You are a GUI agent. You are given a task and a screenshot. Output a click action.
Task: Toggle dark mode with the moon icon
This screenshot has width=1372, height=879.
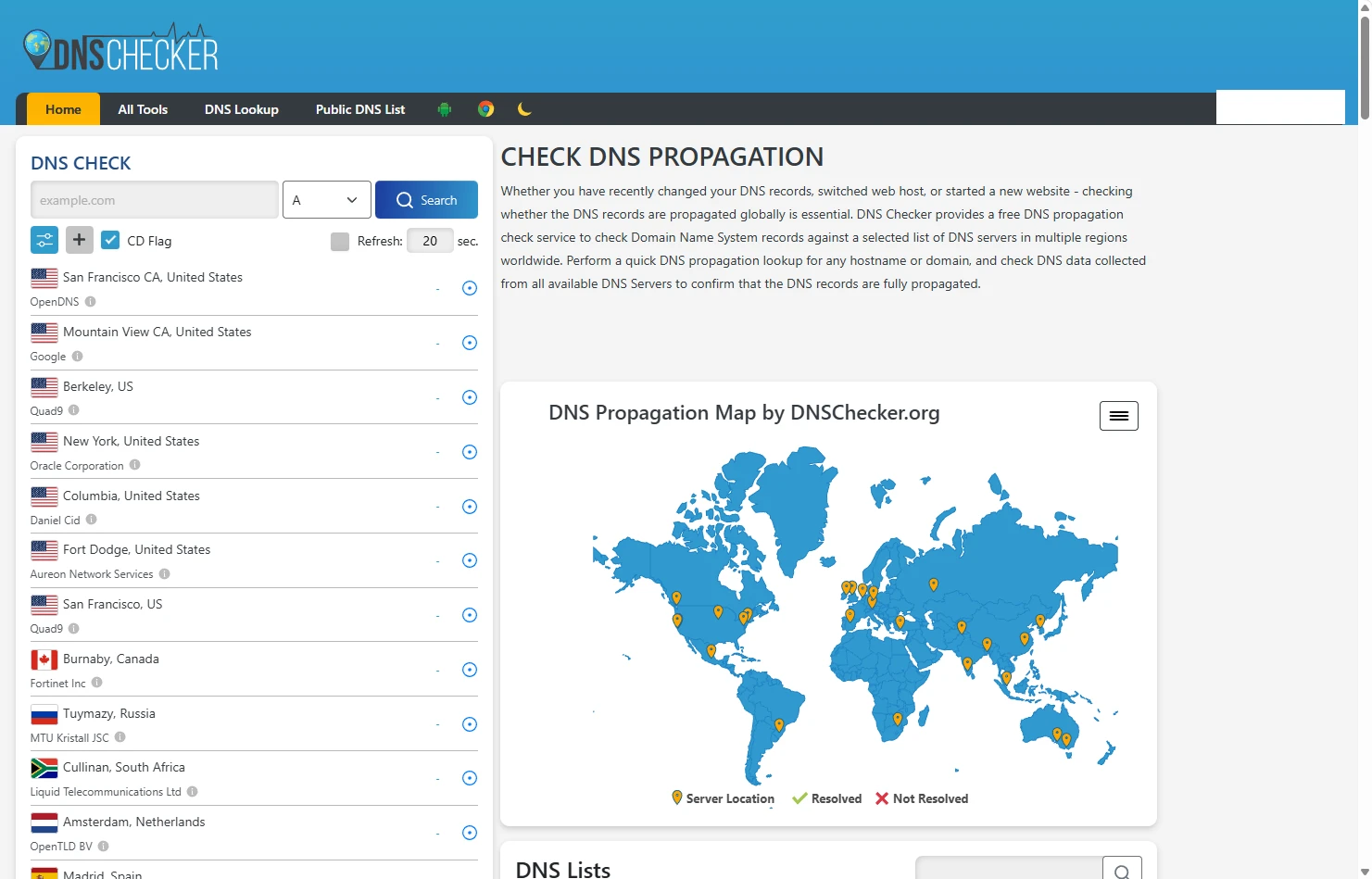point(524,108)
